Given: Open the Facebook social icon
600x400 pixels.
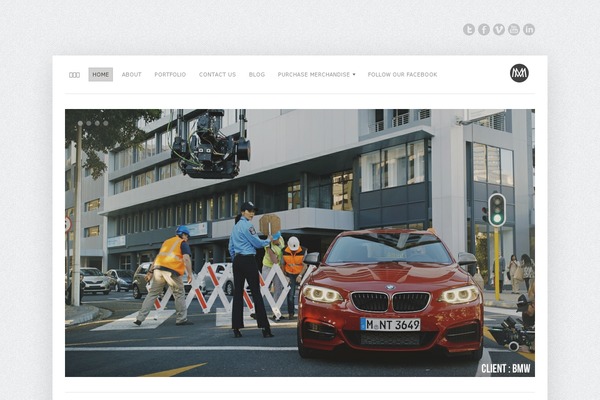Looking at the screenshot, I should pos(484,29).
